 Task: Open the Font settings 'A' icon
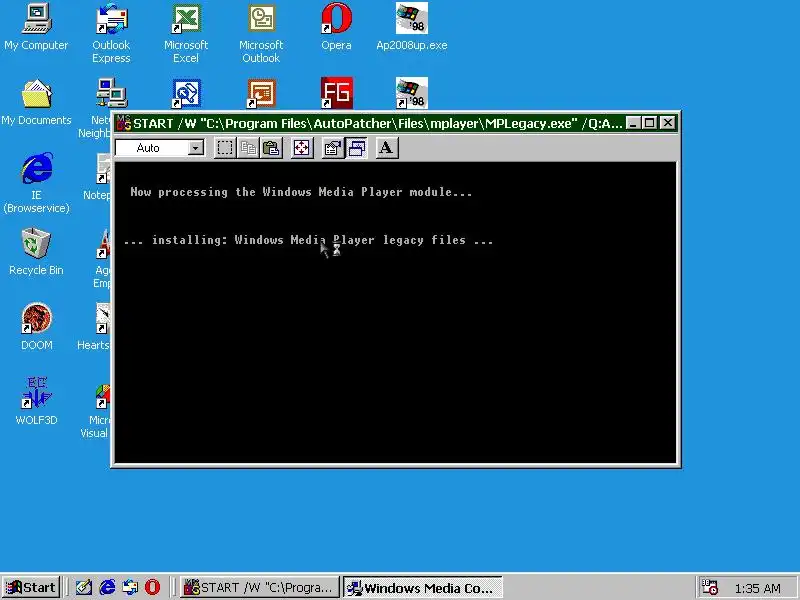click(387, 148)
